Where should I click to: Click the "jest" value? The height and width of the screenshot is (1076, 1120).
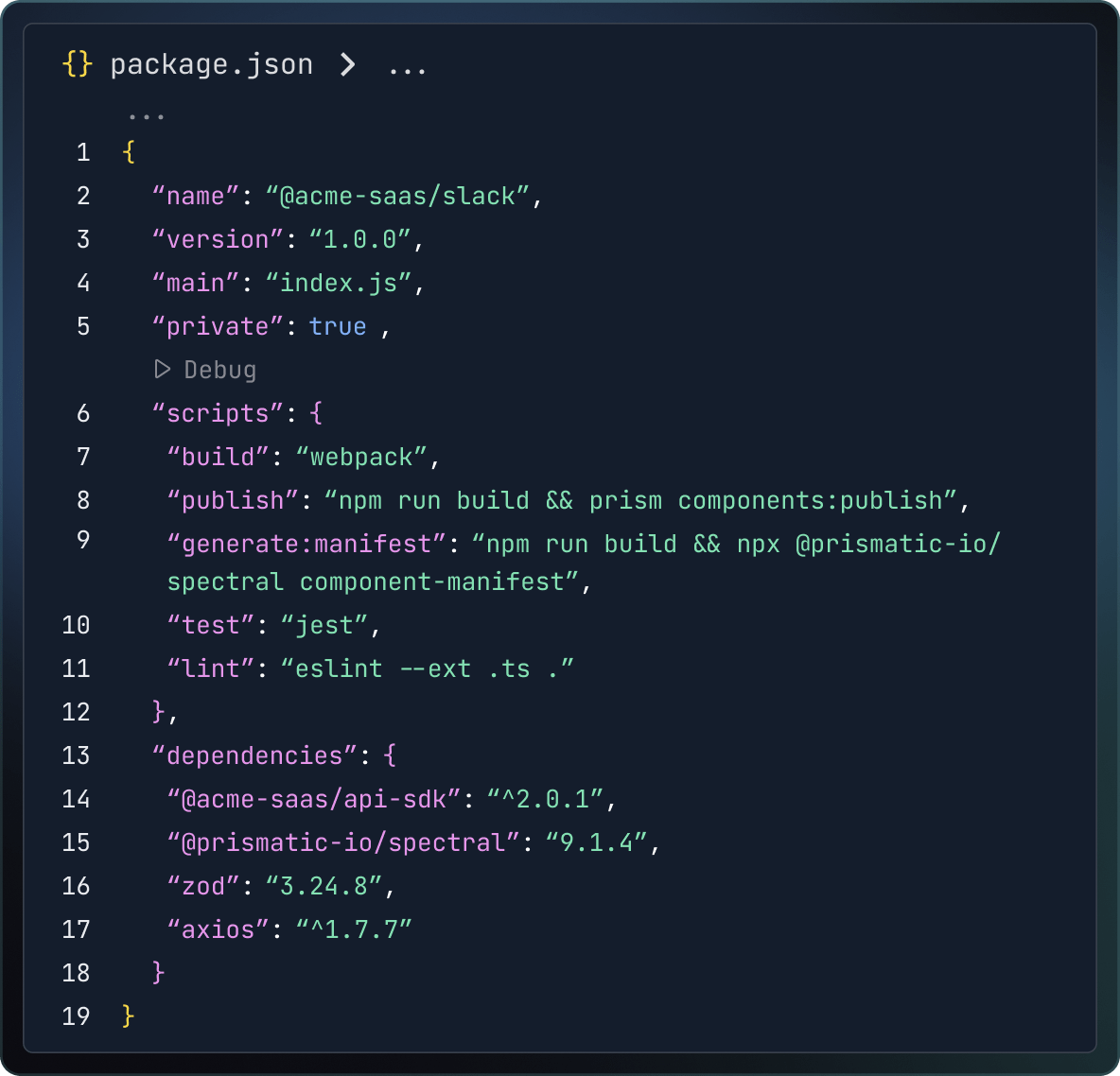(x=324, y=626)
